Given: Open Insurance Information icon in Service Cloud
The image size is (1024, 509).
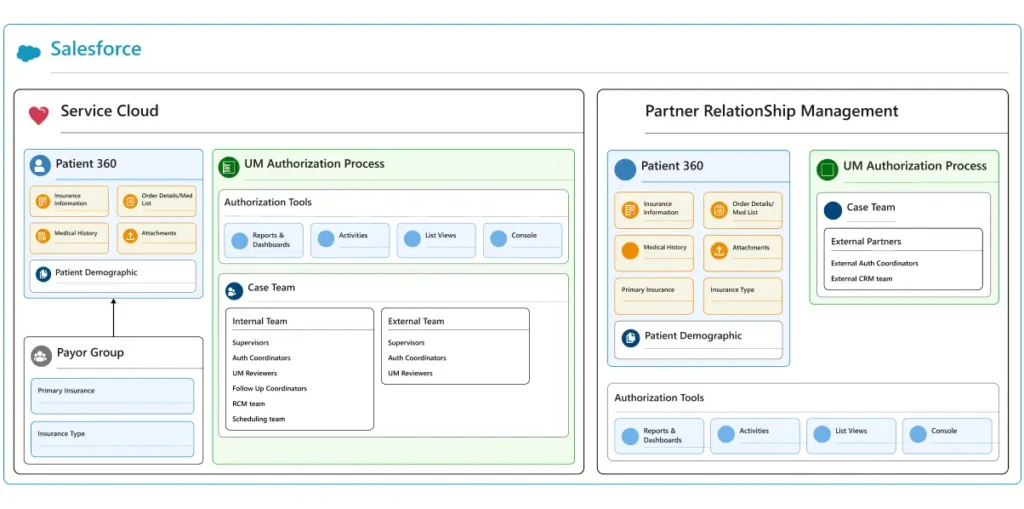Looking at the screenshot, I should (43, 201).
